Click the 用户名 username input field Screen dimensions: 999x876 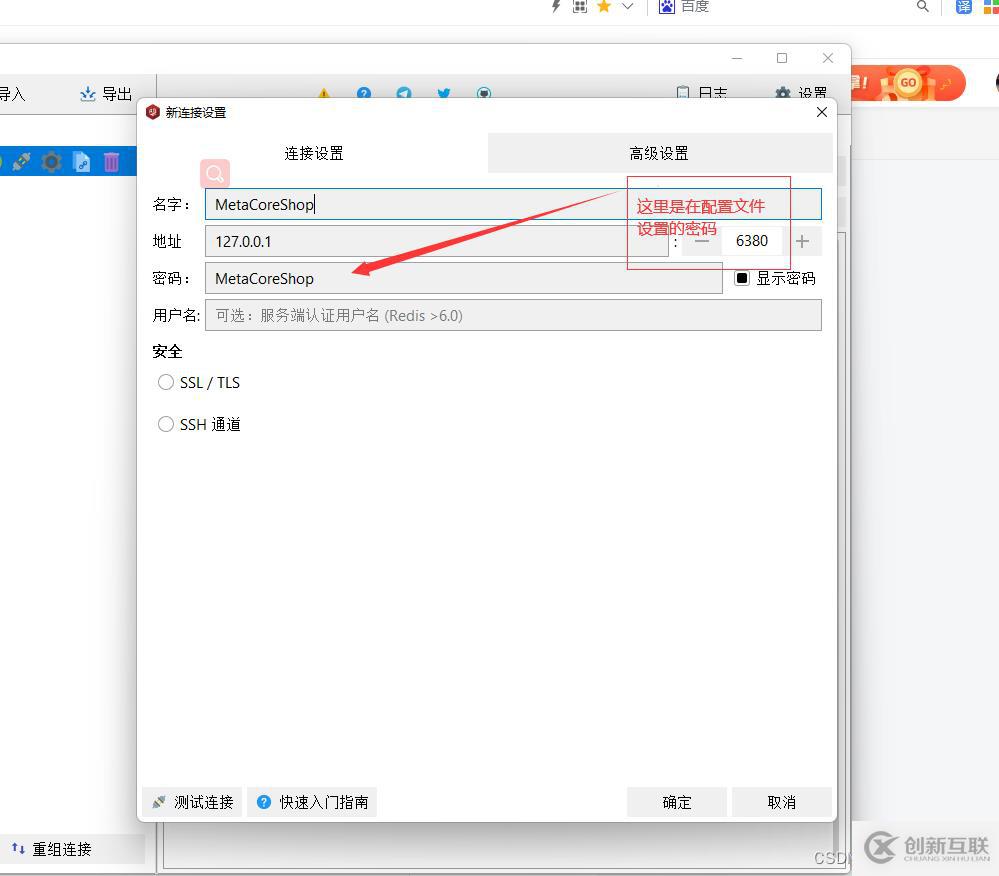point(513,315)
